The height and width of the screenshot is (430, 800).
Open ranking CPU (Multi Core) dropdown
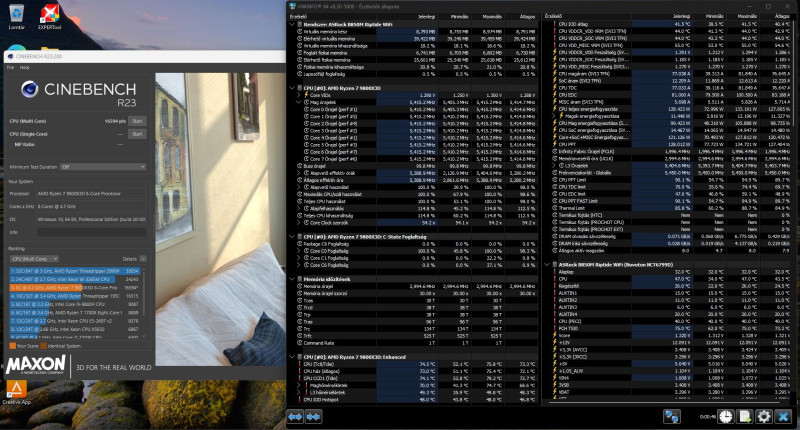pos(34,259)
